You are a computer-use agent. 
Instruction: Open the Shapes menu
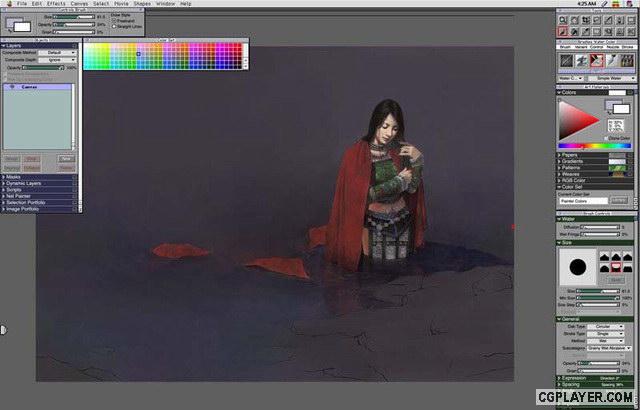coord(142,3)
